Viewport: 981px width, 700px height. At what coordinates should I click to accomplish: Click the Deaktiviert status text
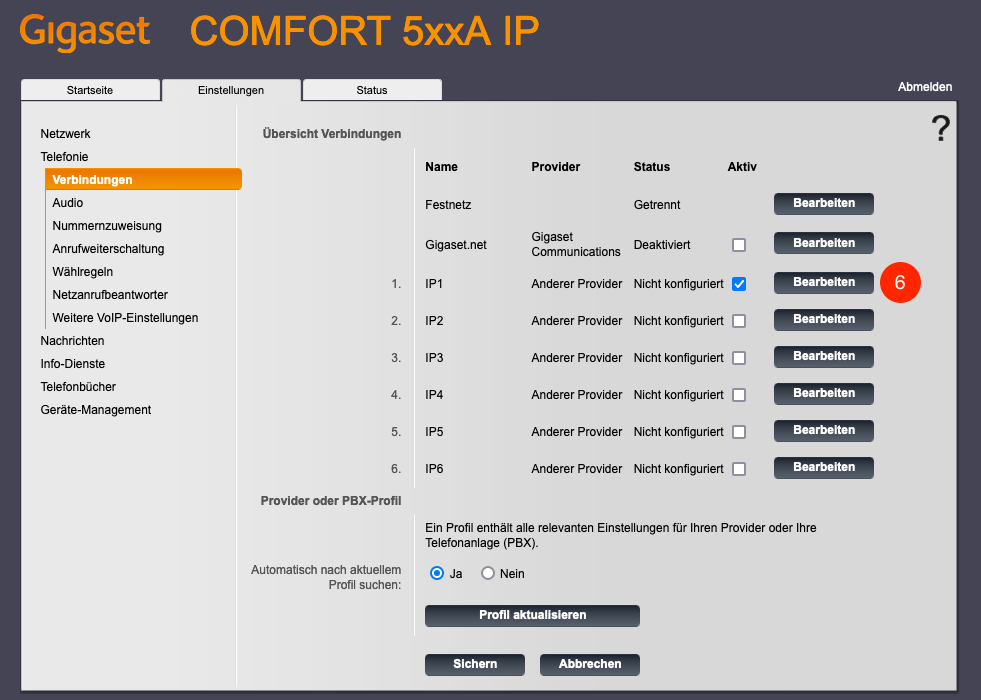(x=661, y=245)
